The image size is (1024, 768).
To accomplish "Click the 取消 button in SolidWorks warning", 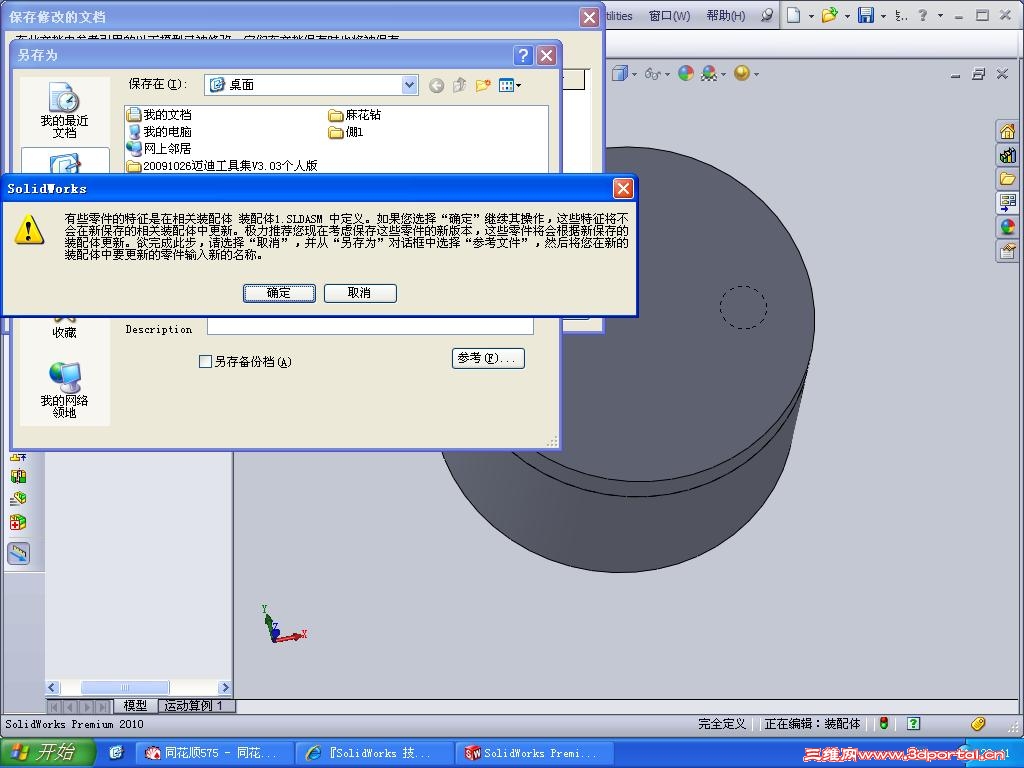I will 360,293.
